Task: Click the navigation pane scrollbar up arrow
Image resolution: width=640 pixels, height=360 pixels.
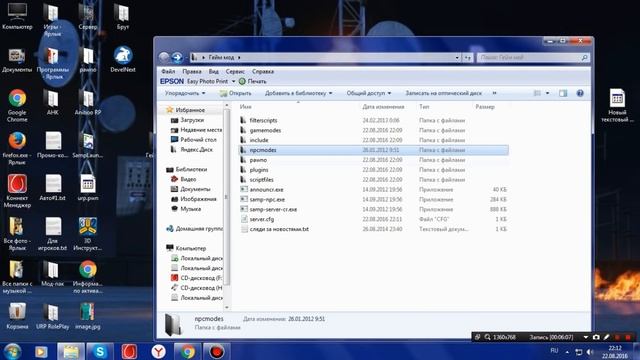Action: (227, 106)
